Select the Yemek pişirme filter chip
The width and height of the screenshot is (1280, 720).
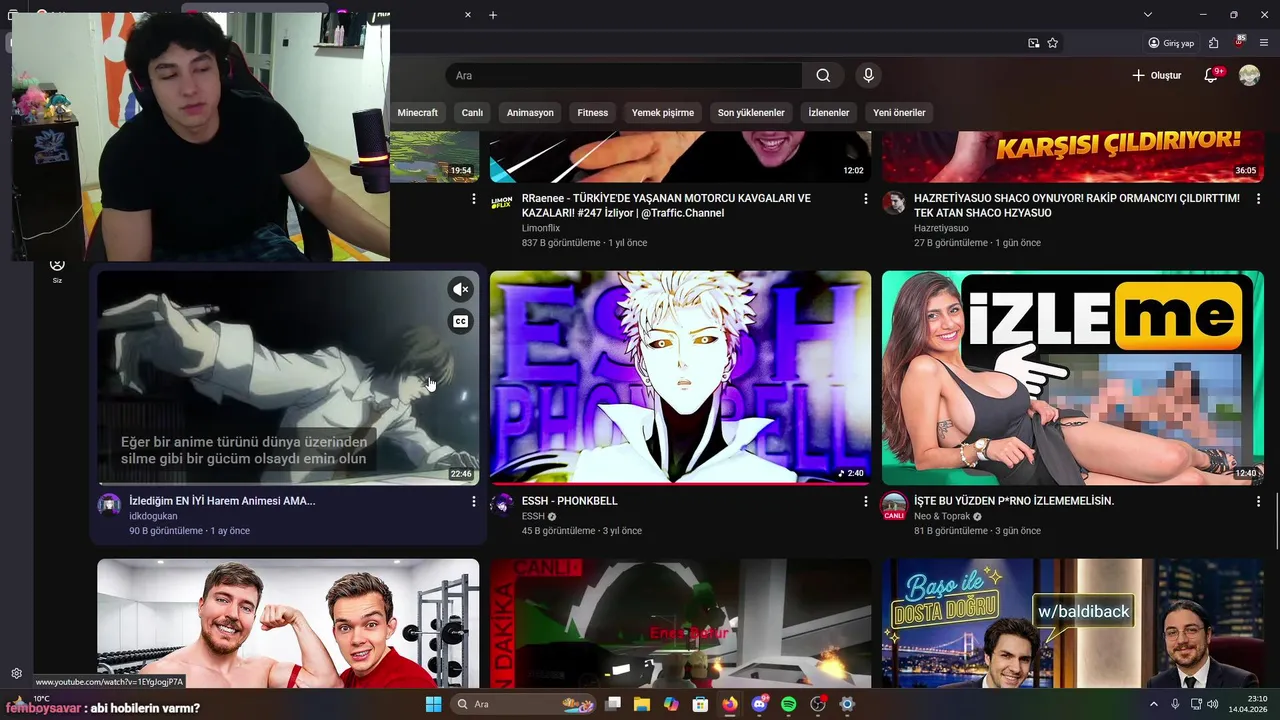pyautogui.click(x=662, y=113)
